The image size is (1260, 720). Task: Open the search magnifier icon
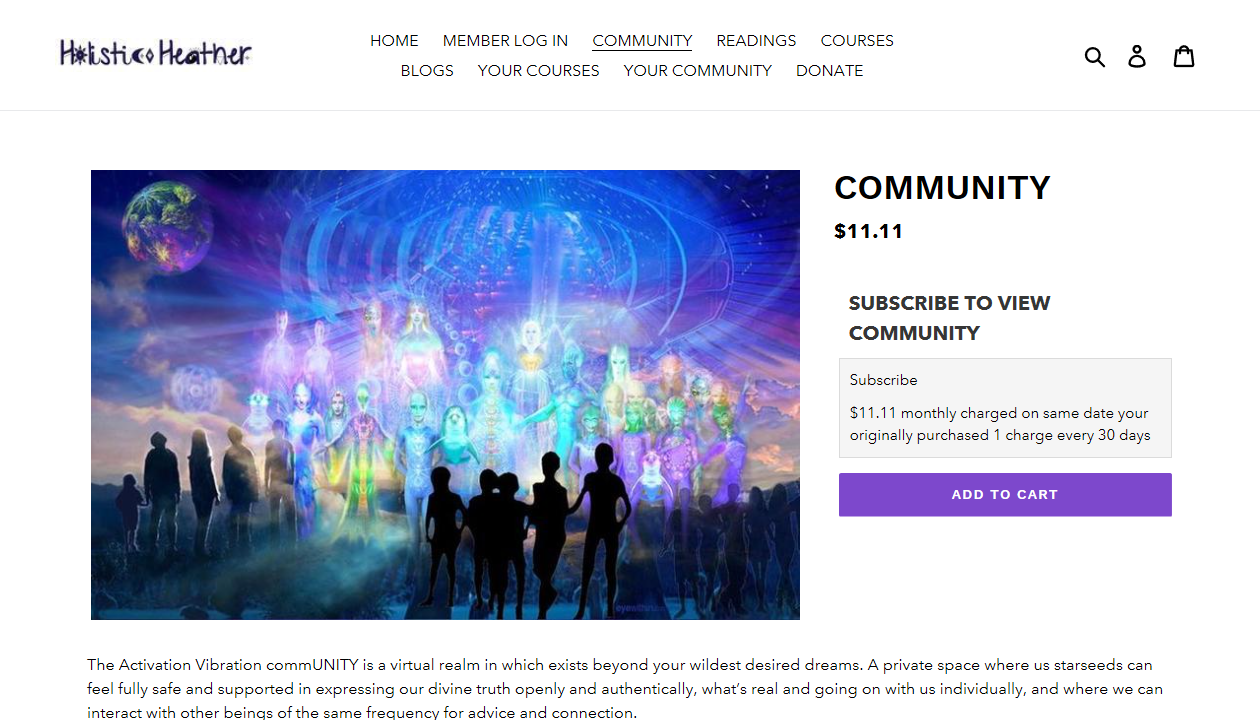(1095, 56)
